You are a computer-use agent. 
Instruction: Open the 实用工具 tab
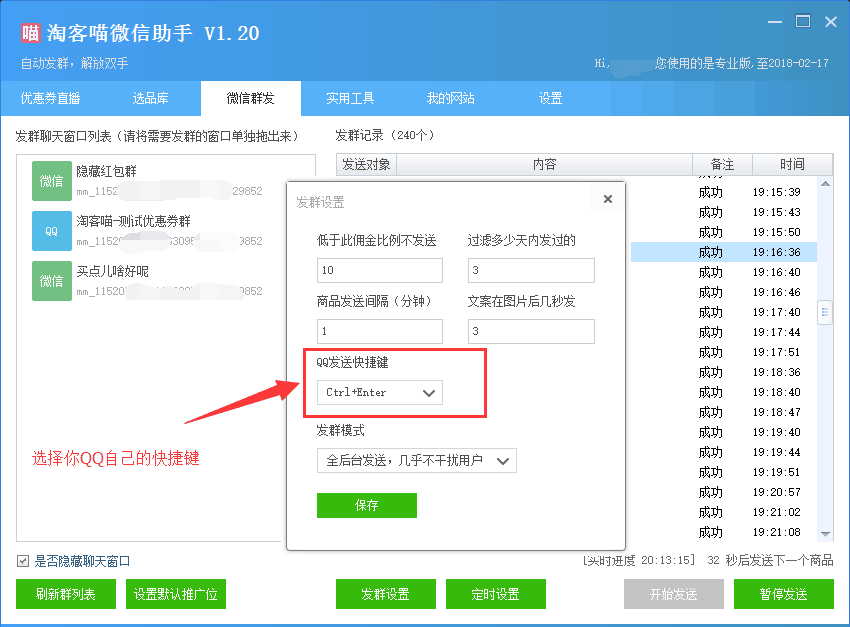tap(350, 99)
